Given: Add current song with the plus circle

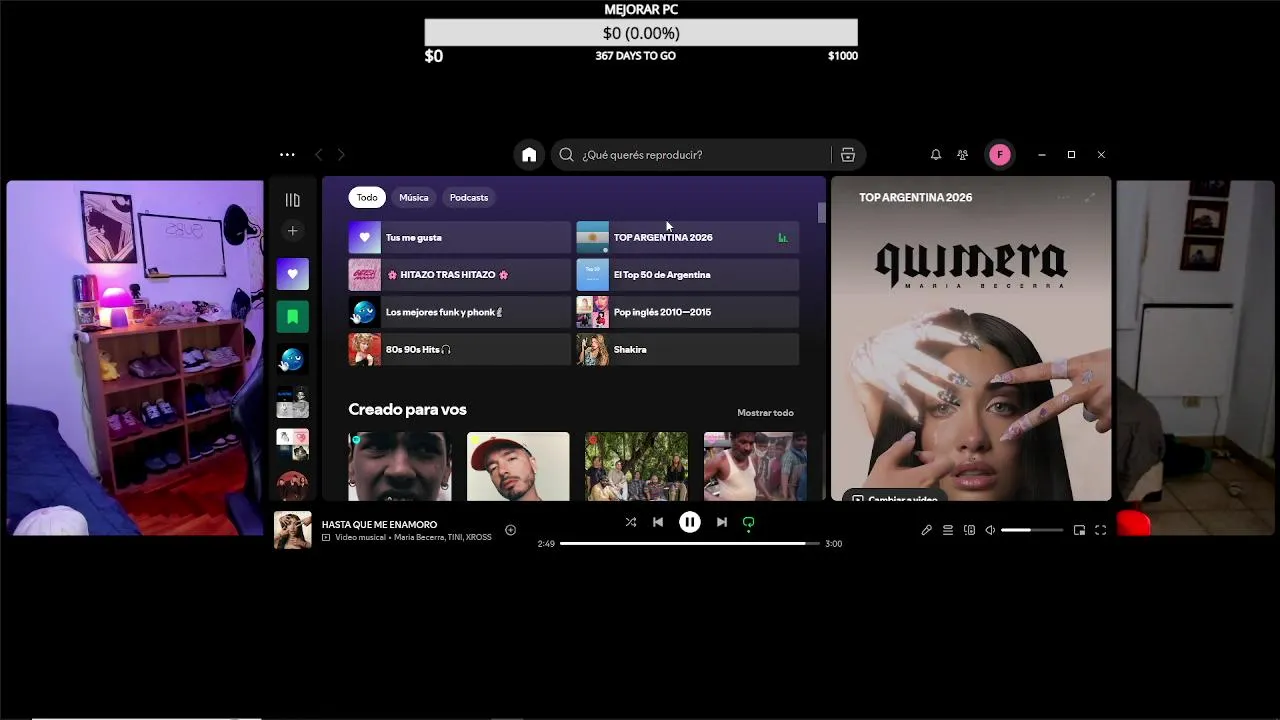Looking at the screenshot, I should pos(510,530).
